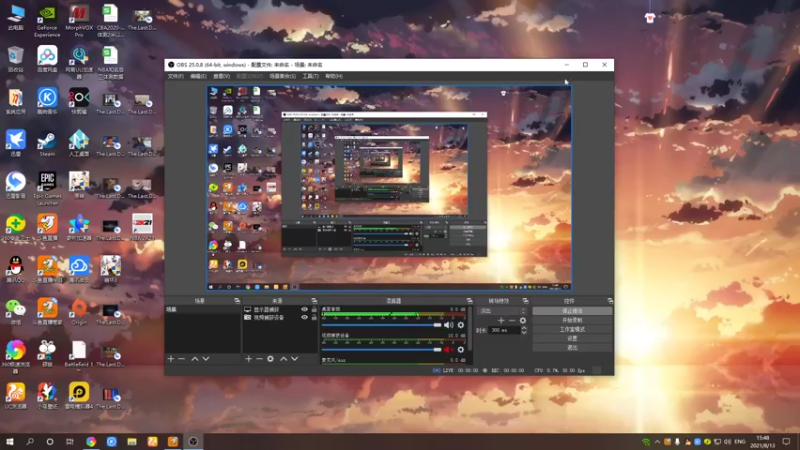This screenshot has height=450, width=800.
Task: Move the scene up in the Scenes list
Action: (x=194, y=359)
